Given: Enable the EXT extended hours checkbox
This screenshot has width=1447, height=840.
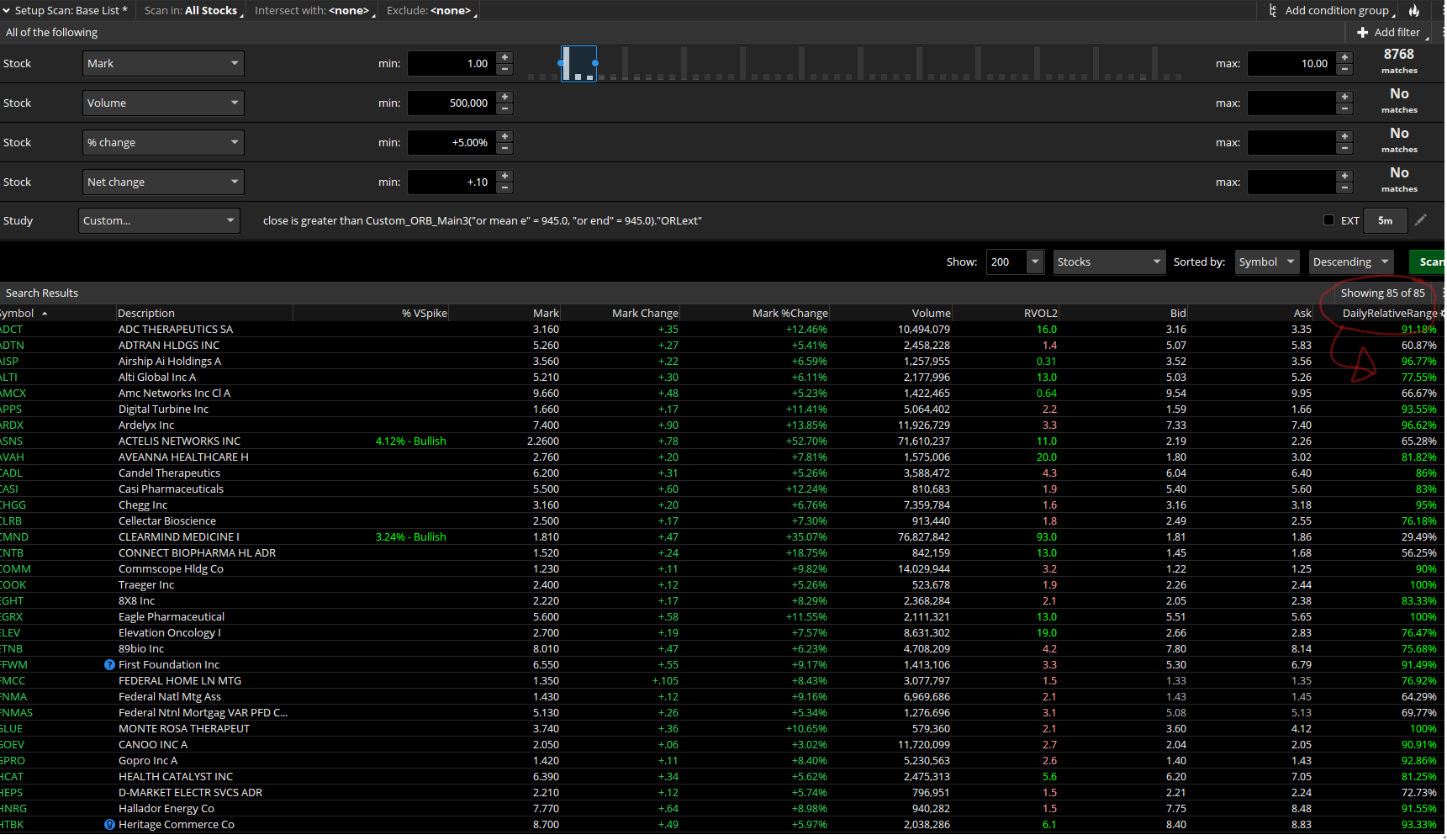Looking at the screenshot, I should point(1328,220).
